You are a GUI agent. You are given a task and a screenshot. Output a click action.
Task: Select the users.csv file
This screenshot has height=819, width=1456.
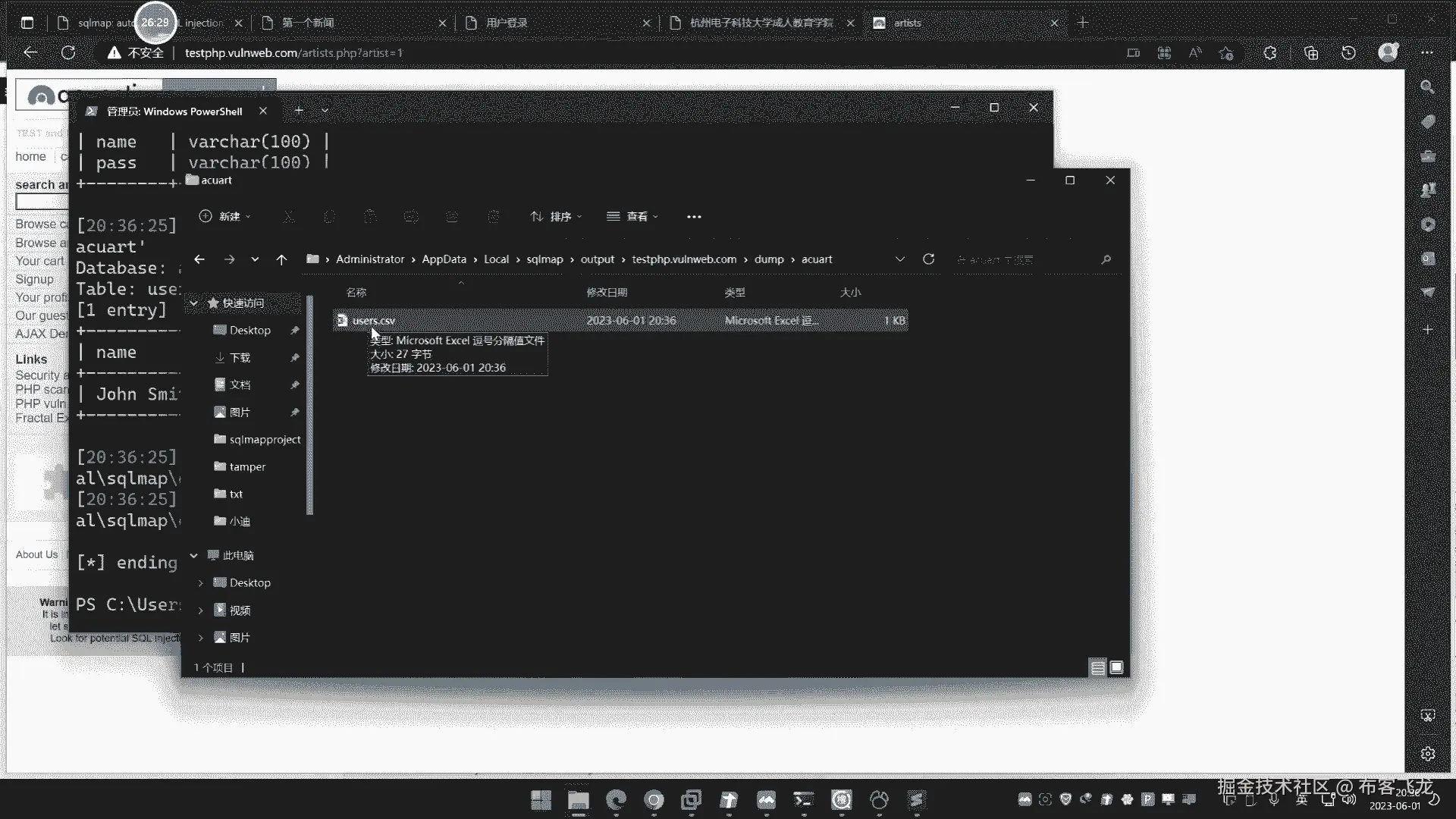coord(373,321)
